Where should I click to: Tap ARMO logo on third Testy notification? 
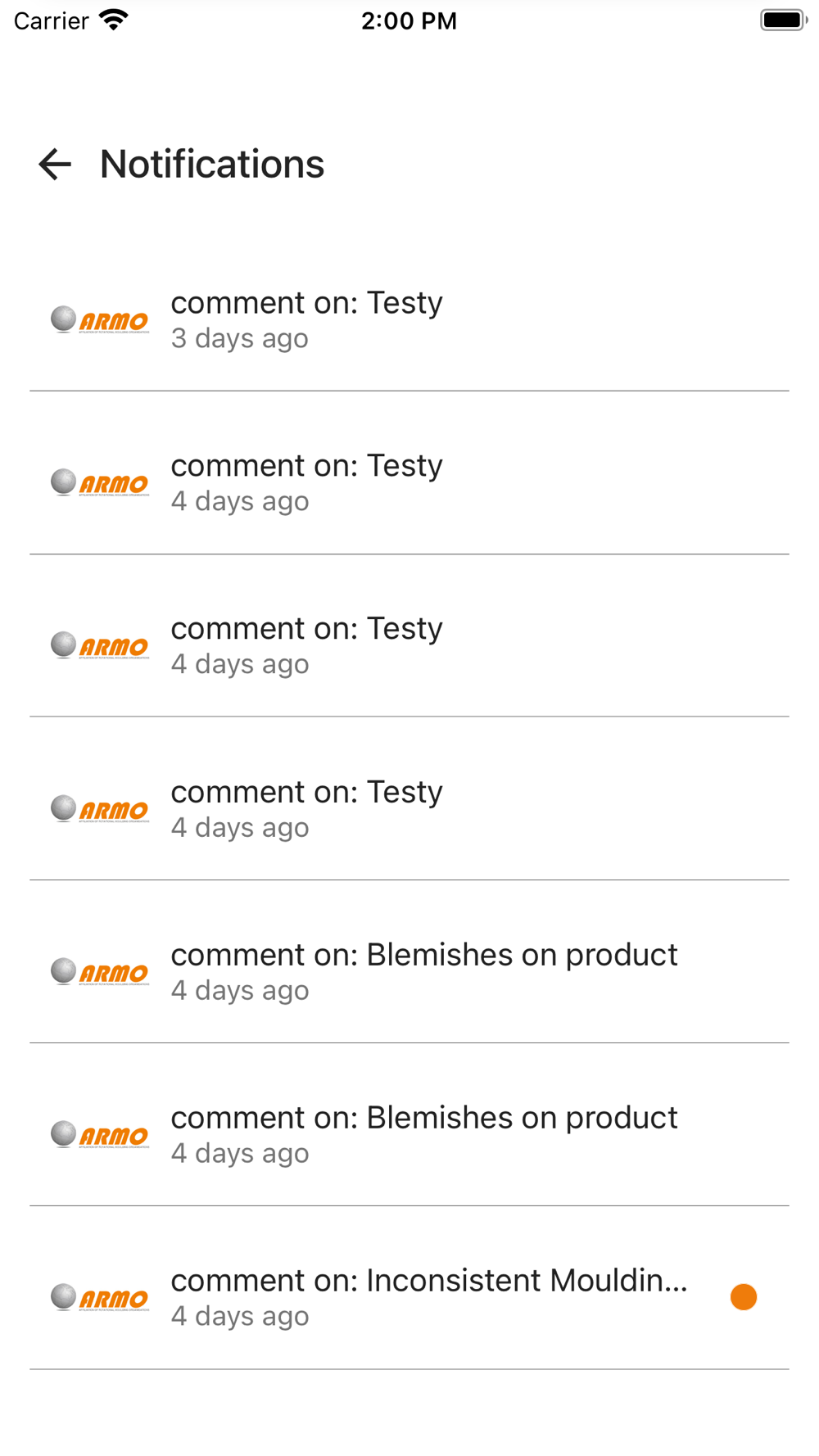point(100,645)
